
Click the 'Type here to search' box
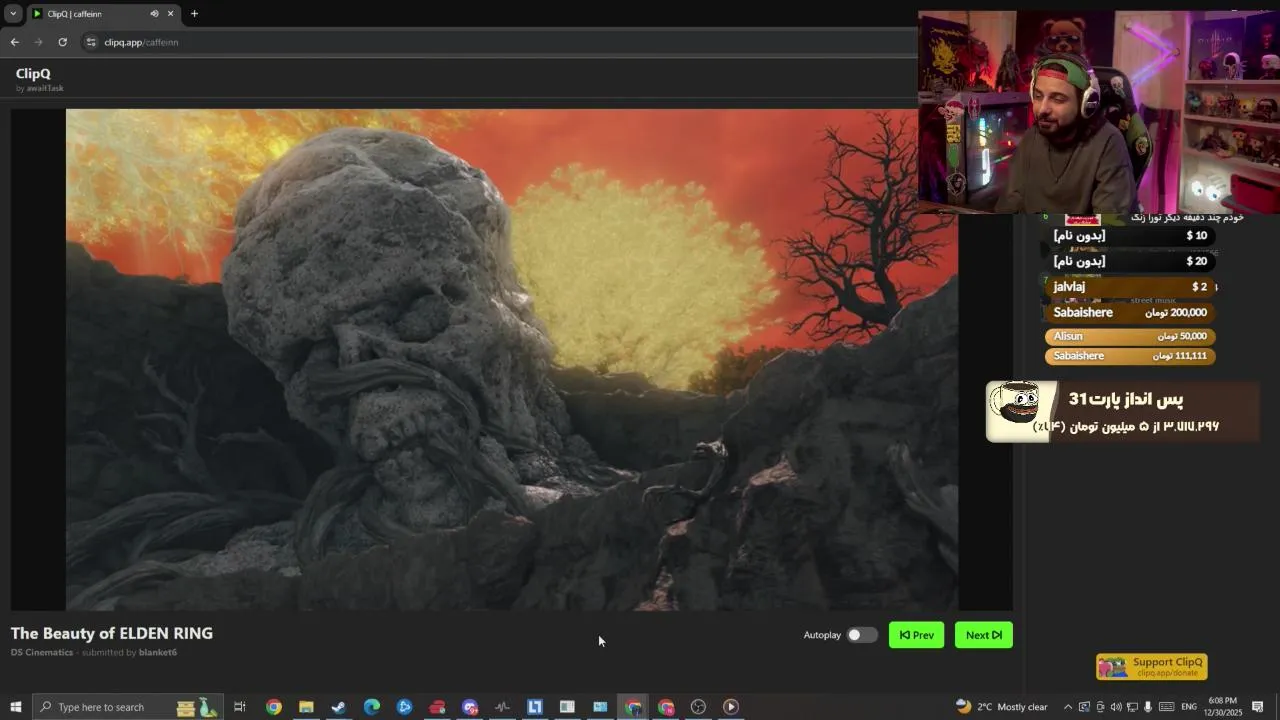(x=128, y=707)
